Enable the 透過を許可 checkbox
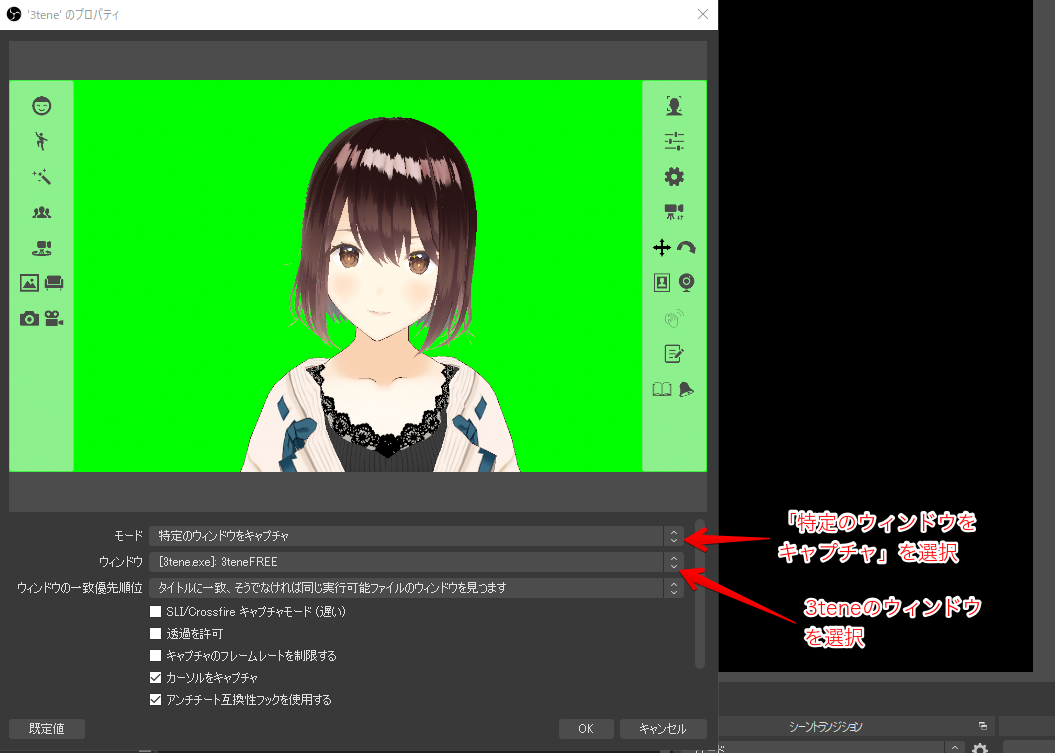 (156, 633)
